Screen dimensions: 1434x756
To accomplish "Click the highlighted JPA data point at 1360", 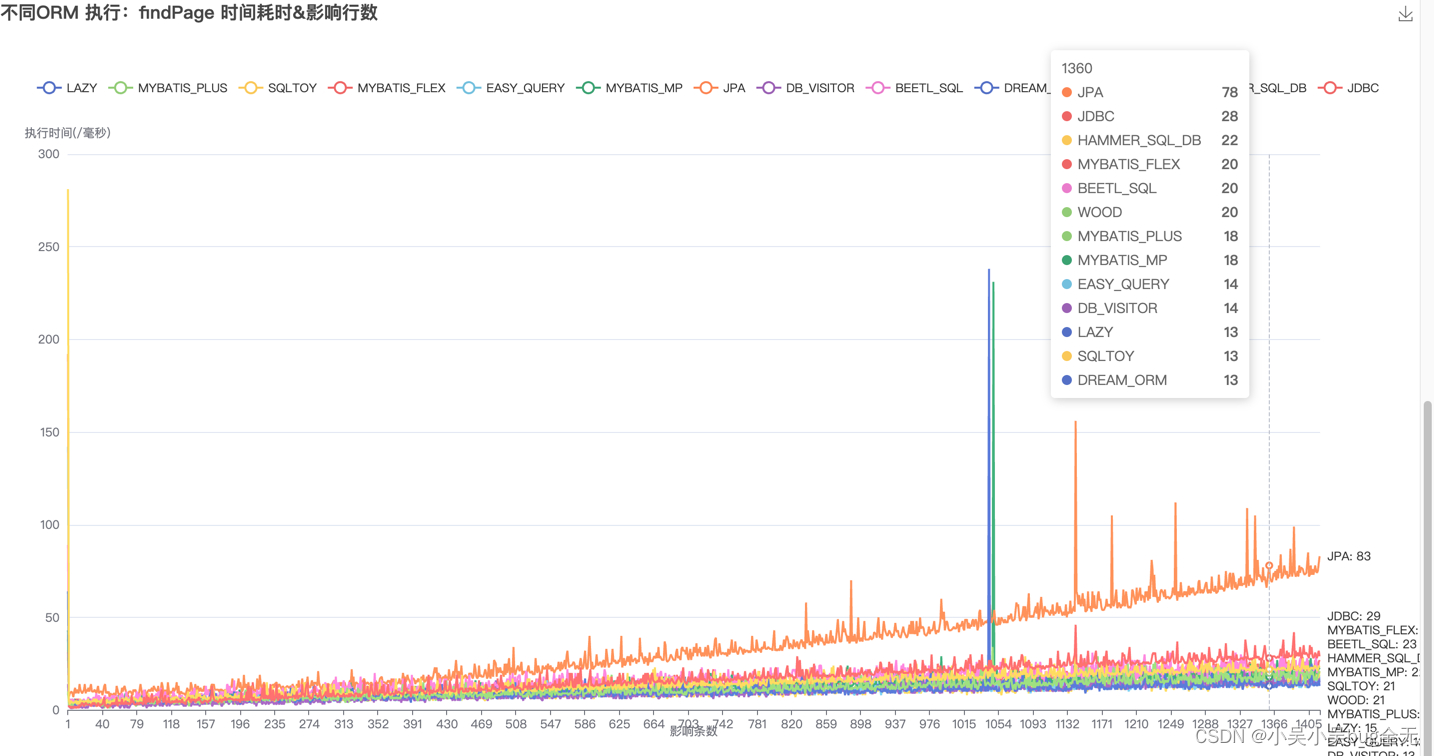I will (1269, 566).
